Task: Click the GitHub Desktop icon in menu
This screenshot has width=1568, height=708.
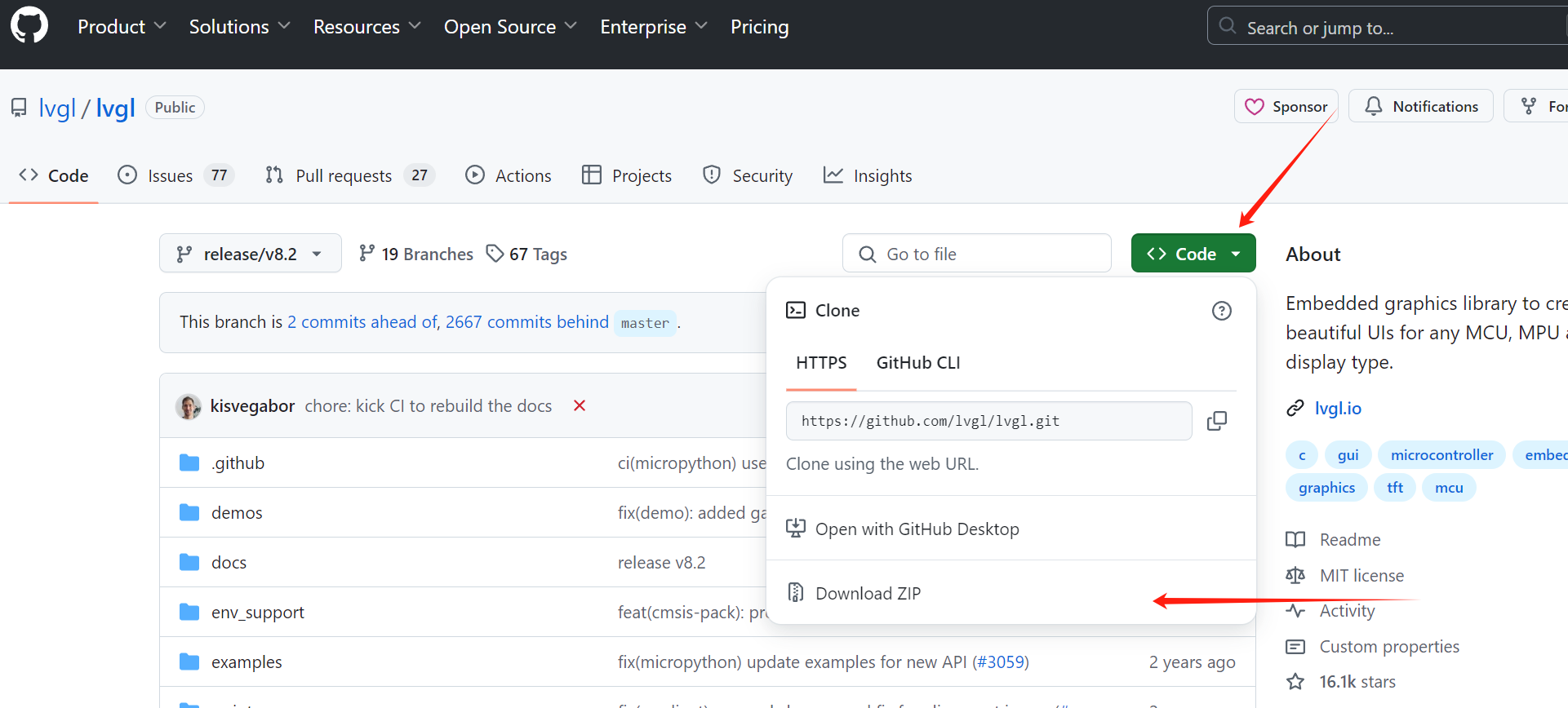Action: click(796, 529)
